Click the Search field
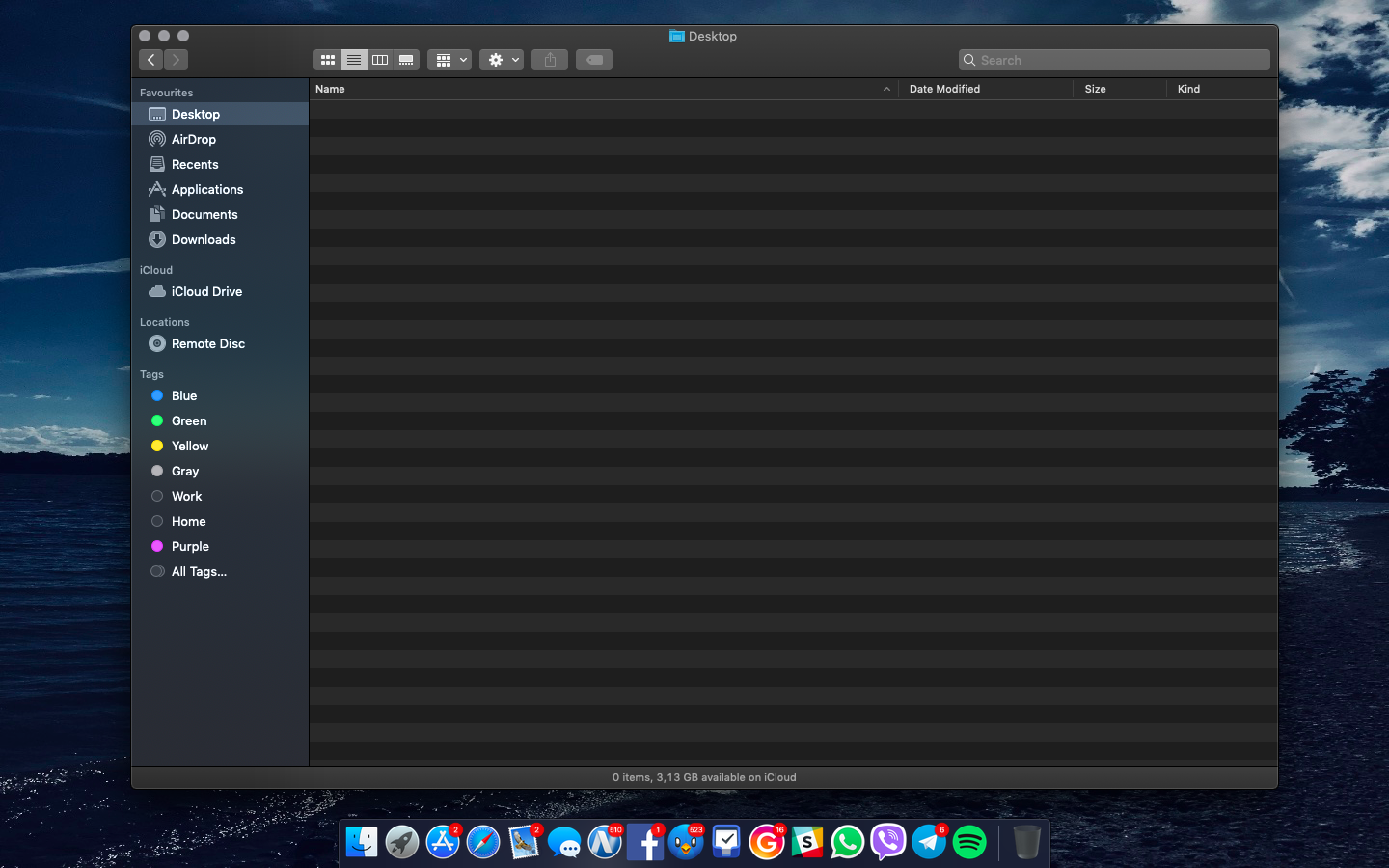1389x868 pixels. coord(1119,60)
